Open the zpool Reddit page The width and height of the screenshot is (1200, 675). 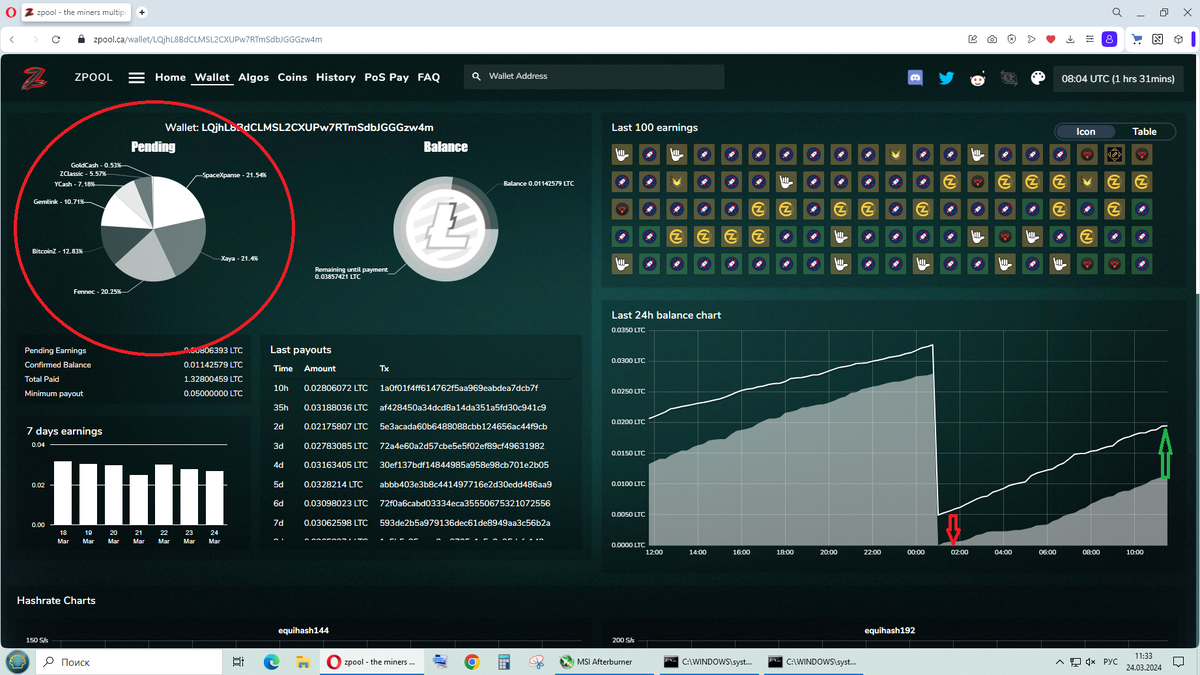click(x=977, y=78)
